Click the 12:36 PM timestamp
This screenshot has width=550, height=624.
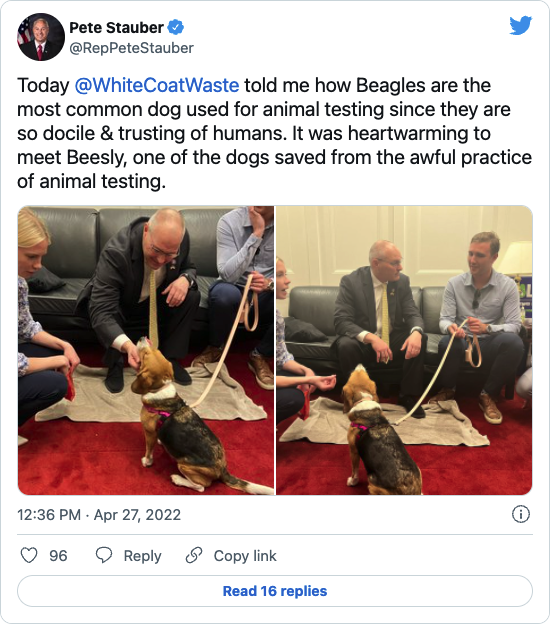pos(49,515)
